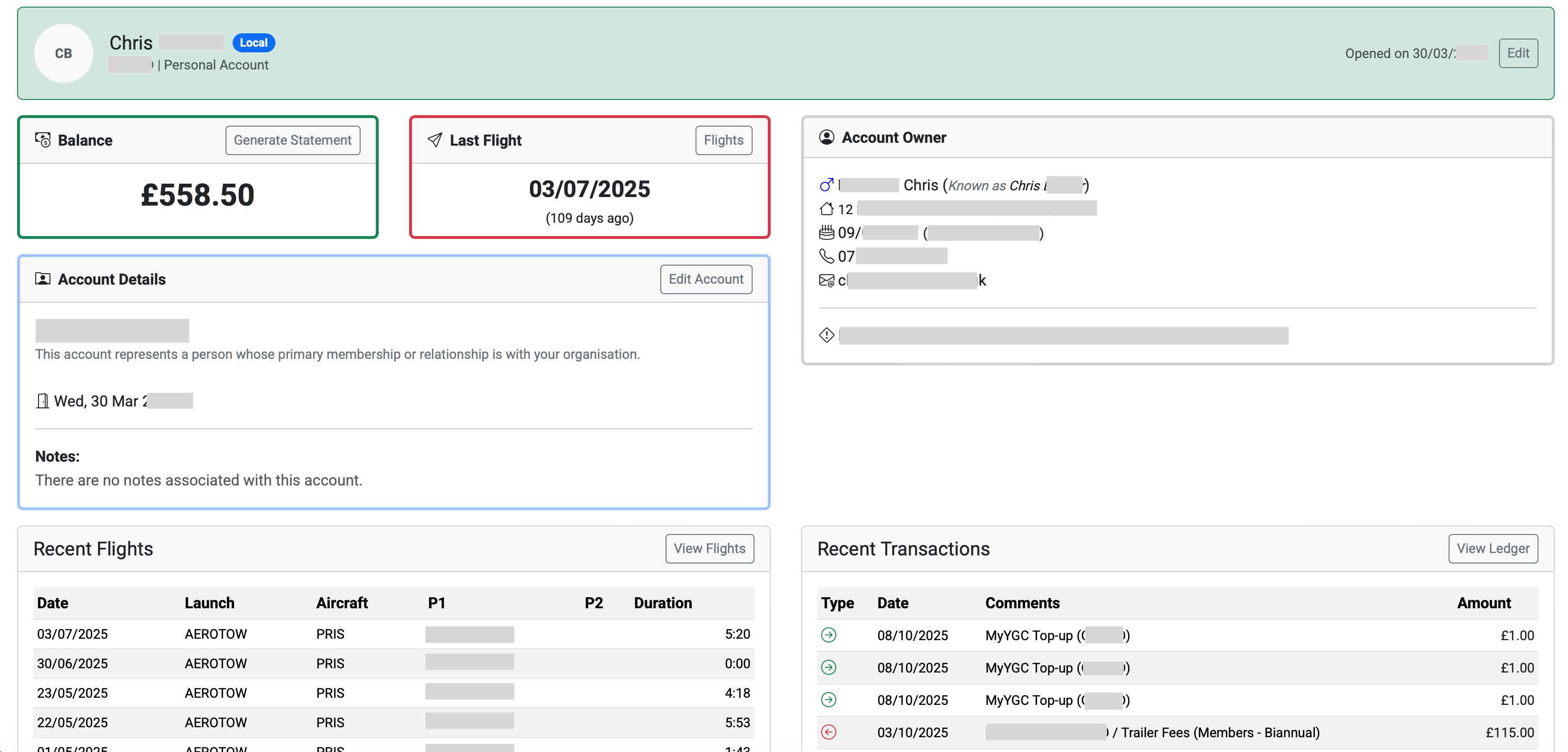Click the wallet icon next to Balance
Viewport: 1568px width, 752px height.
click(41, 139)
